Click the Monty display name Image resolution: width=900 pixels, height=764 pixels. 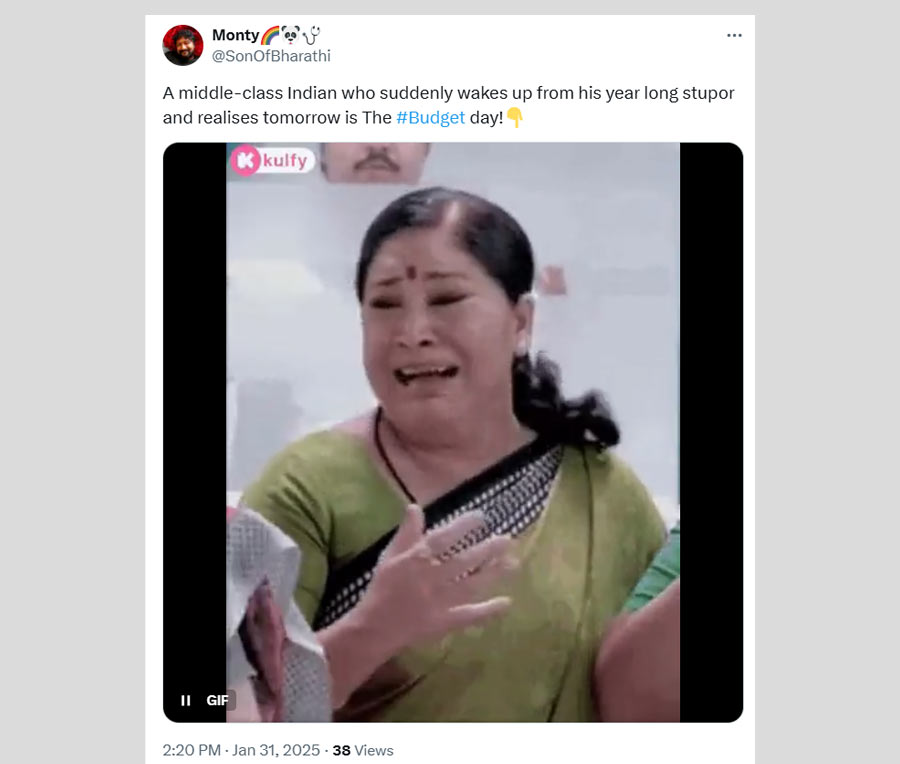point(235,36)
